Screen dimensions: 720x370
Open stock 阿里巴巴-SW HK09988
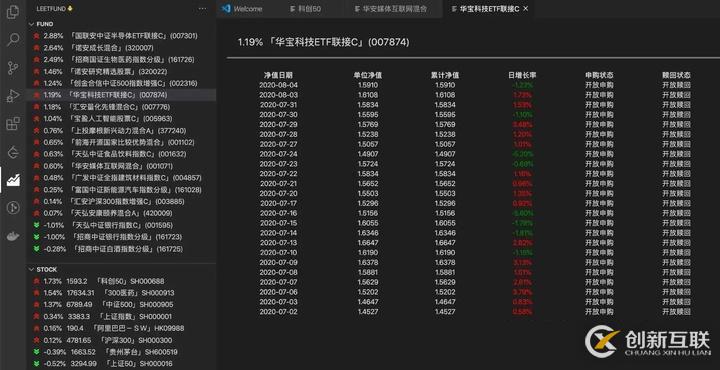122,328
